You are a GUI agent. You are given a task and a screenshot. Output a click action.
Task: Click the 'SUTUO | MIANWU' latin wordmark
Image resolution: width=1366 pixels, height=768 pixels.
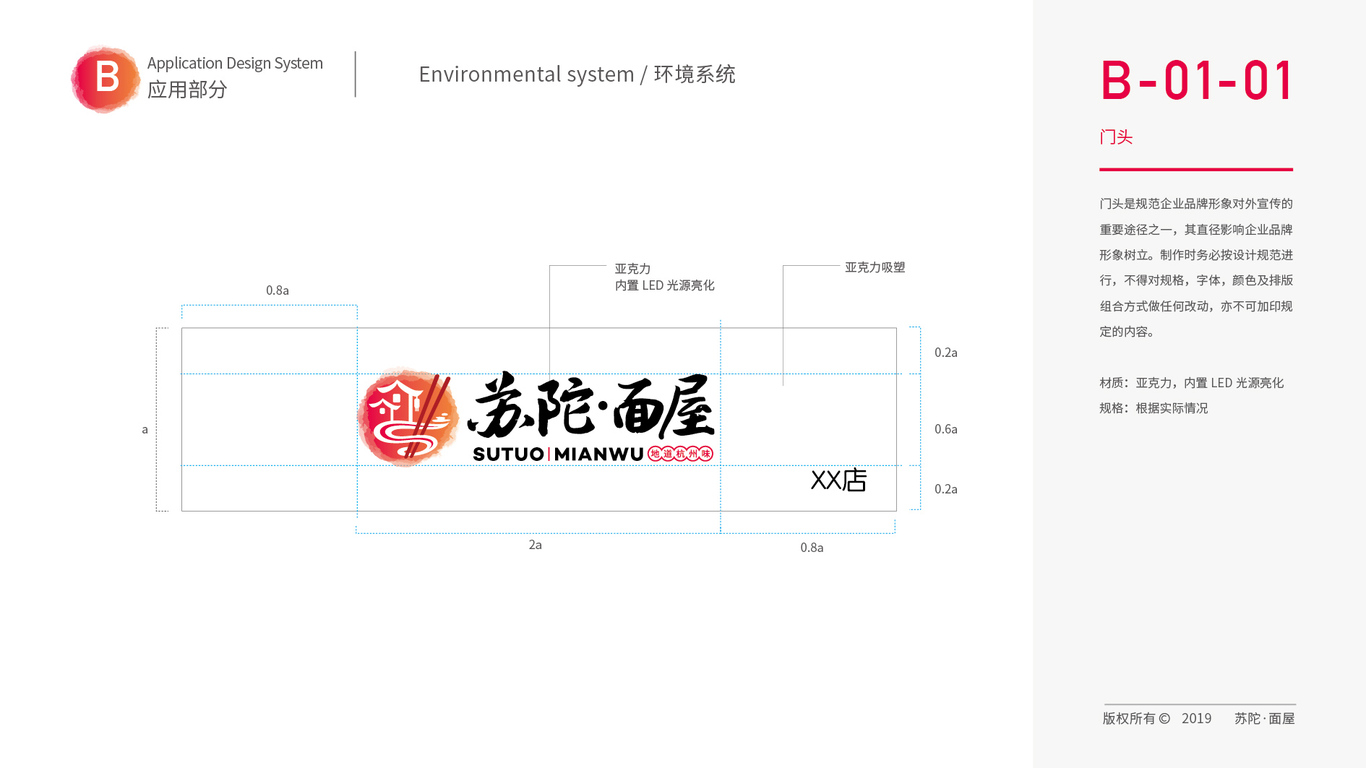point(558,454)
